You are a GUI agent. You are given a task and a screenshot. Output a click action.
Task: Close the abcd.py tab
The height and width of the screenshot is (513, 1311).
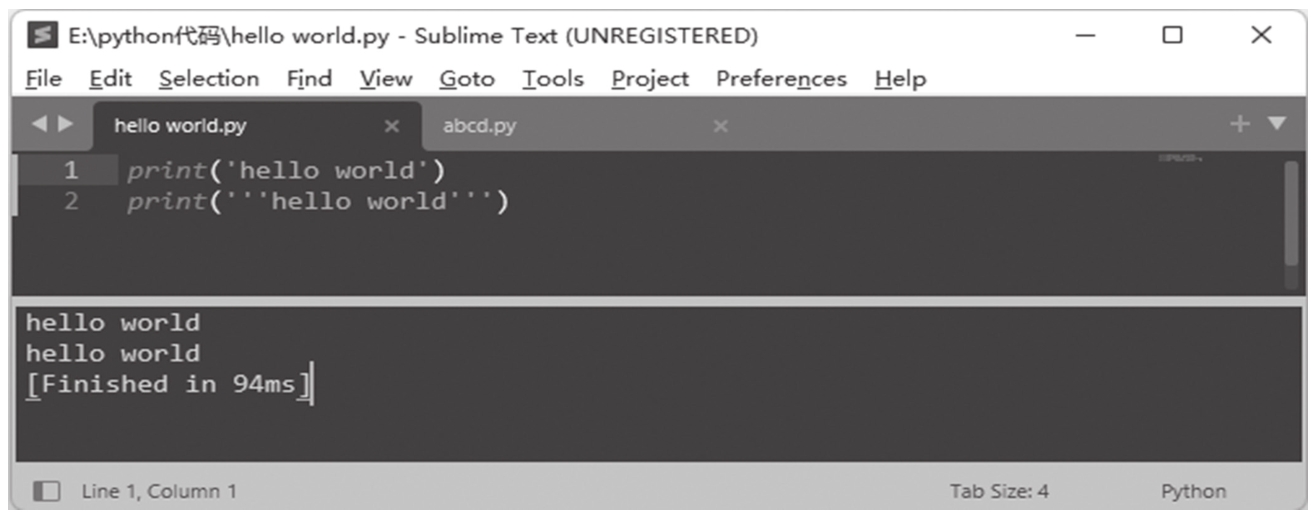[720, 127]
